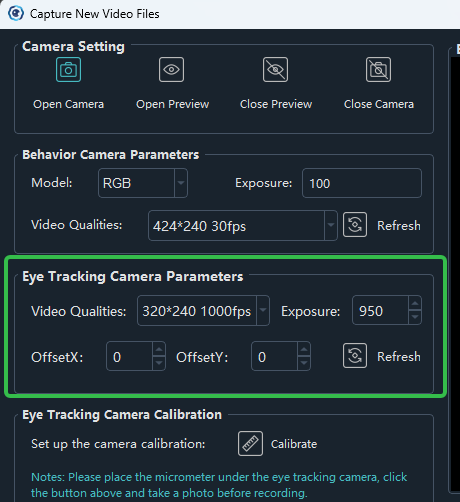Click the Open Camera icon

[x=68, y=69]
